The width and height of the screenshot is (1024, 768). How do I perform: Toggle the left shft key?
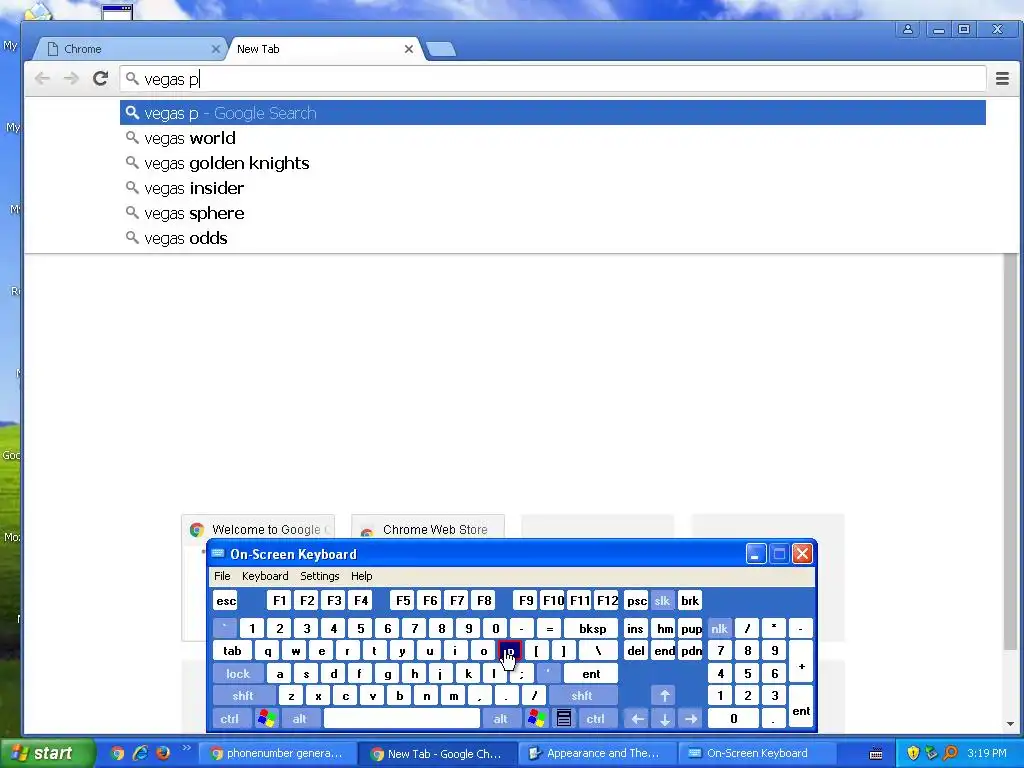pyautogui.click(x=243, y=696)
